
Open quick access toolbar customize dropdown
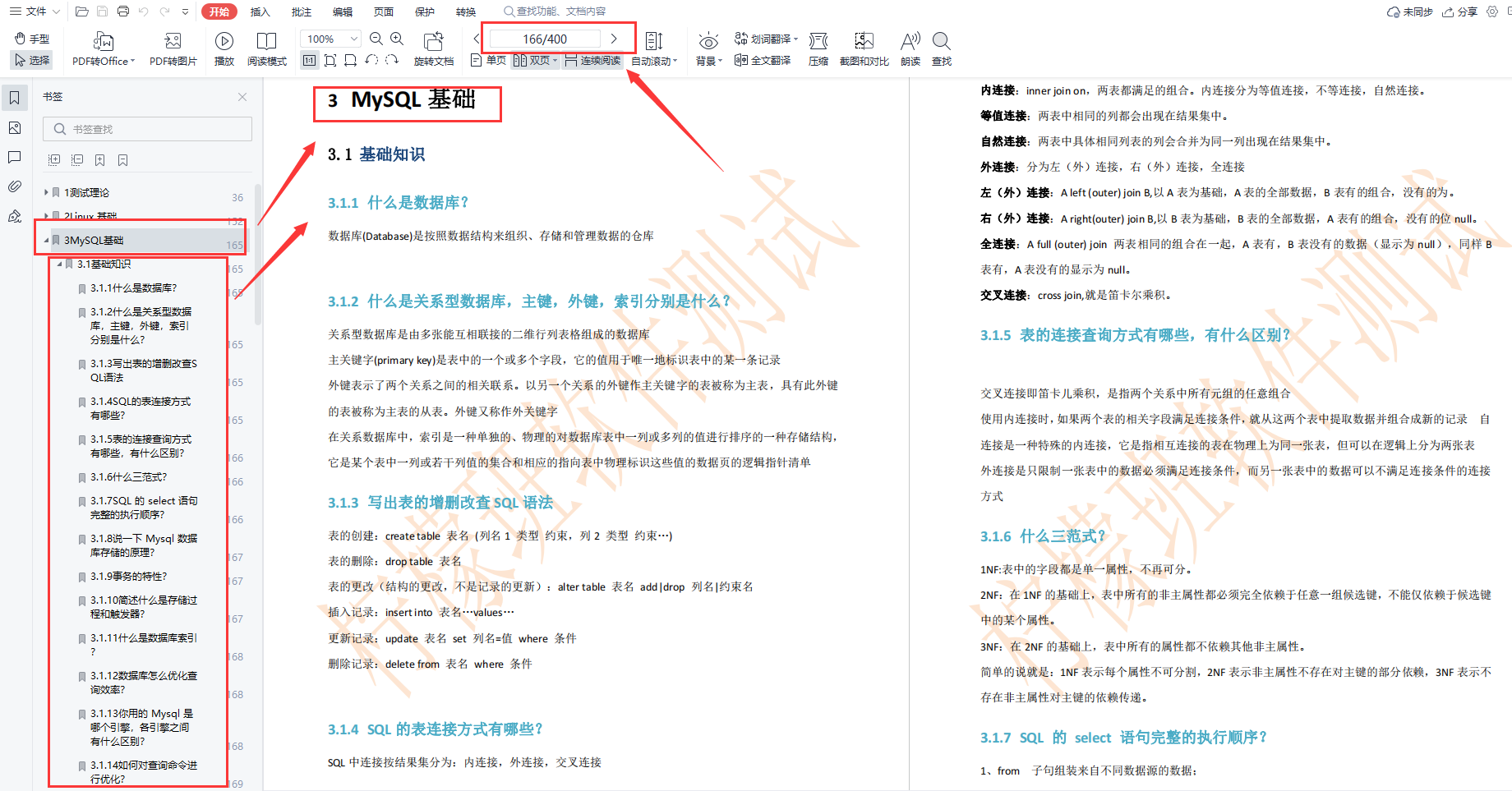(x=186, y=11)
